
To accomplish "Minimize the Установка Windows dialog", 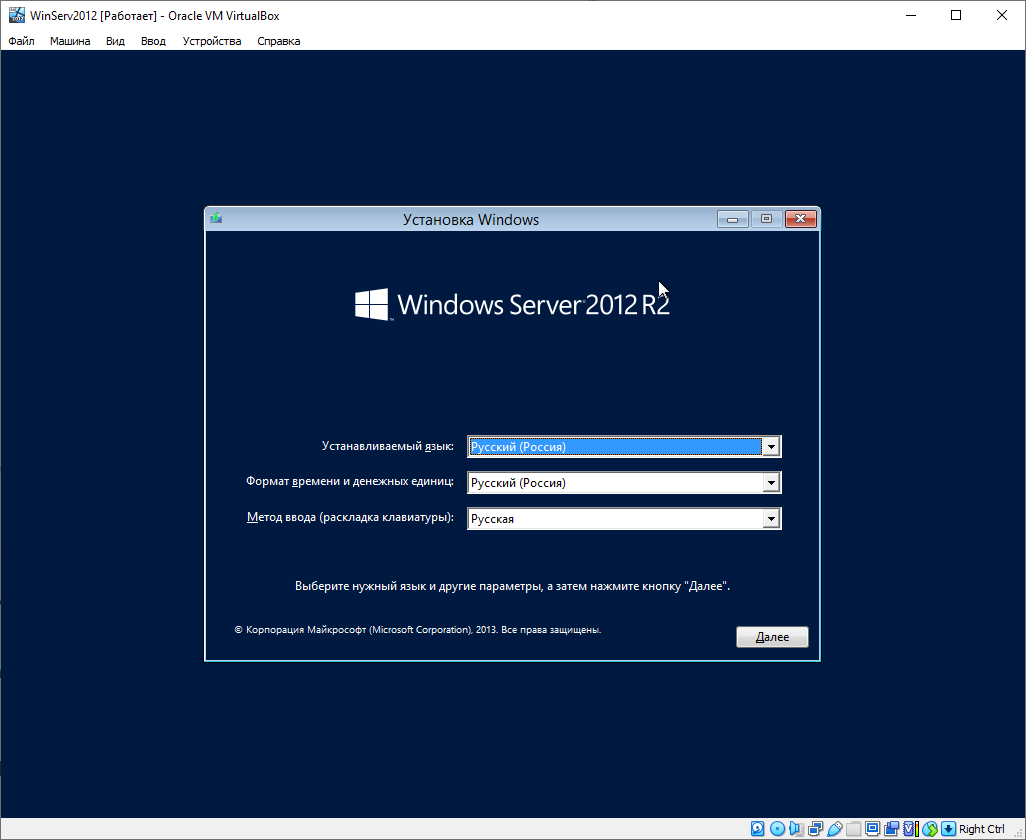I will click(733, 219).
